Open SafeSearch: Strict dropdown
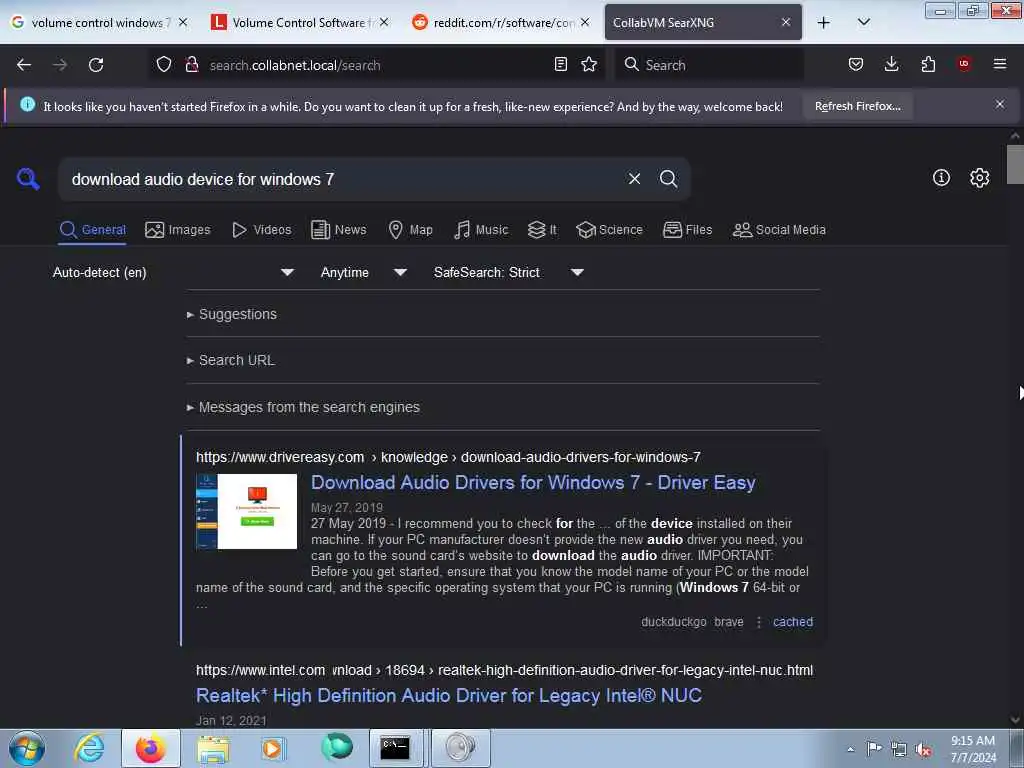 click(508, 272)
